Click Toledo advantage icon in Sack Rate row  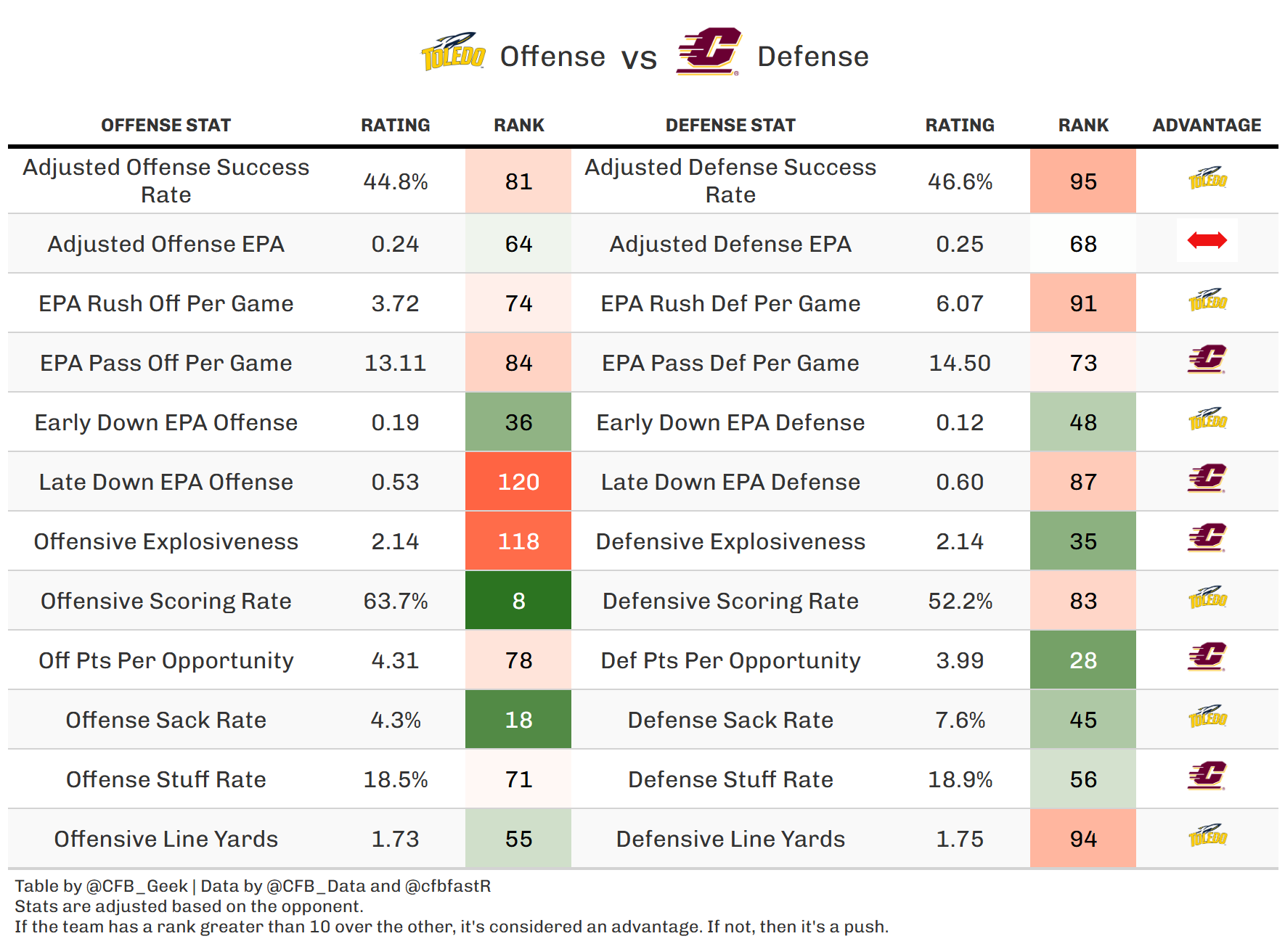tap(1207, 717)
